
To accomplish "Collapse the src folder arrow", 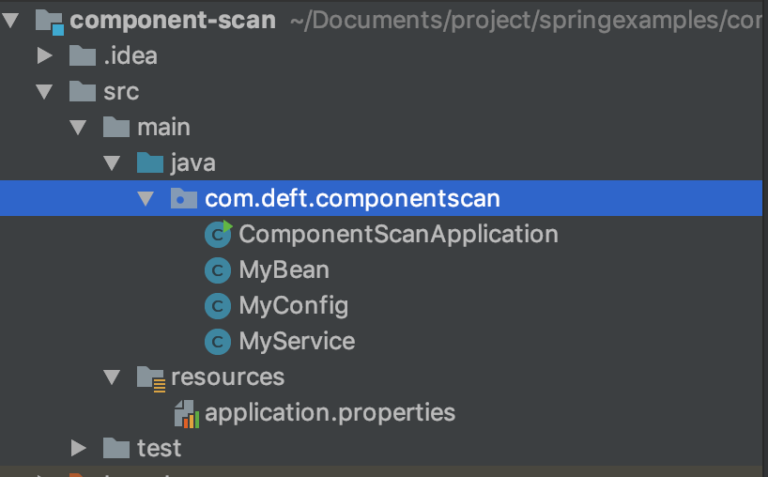I will point(45,92).
